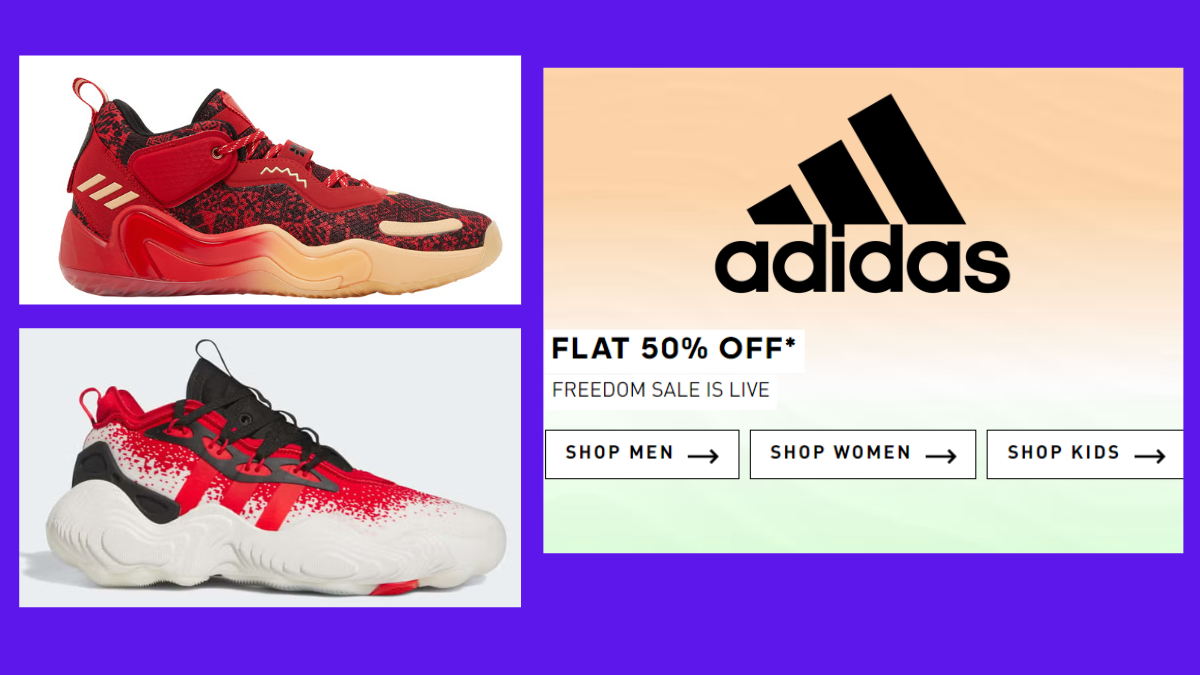Click the FREEDOM SALE IS LIVE text

(x=661, y=390)
